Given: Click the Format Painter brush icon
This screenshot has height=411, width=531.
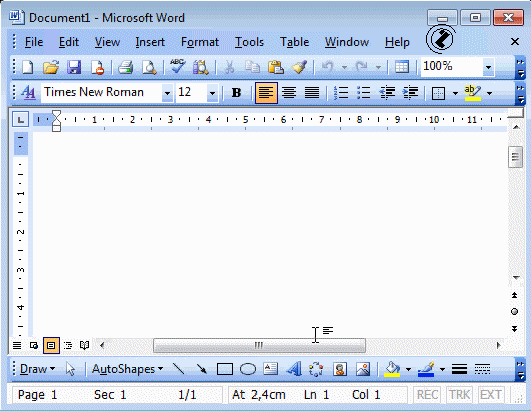Looking at the screenshot, I should [x=299, y=67].
